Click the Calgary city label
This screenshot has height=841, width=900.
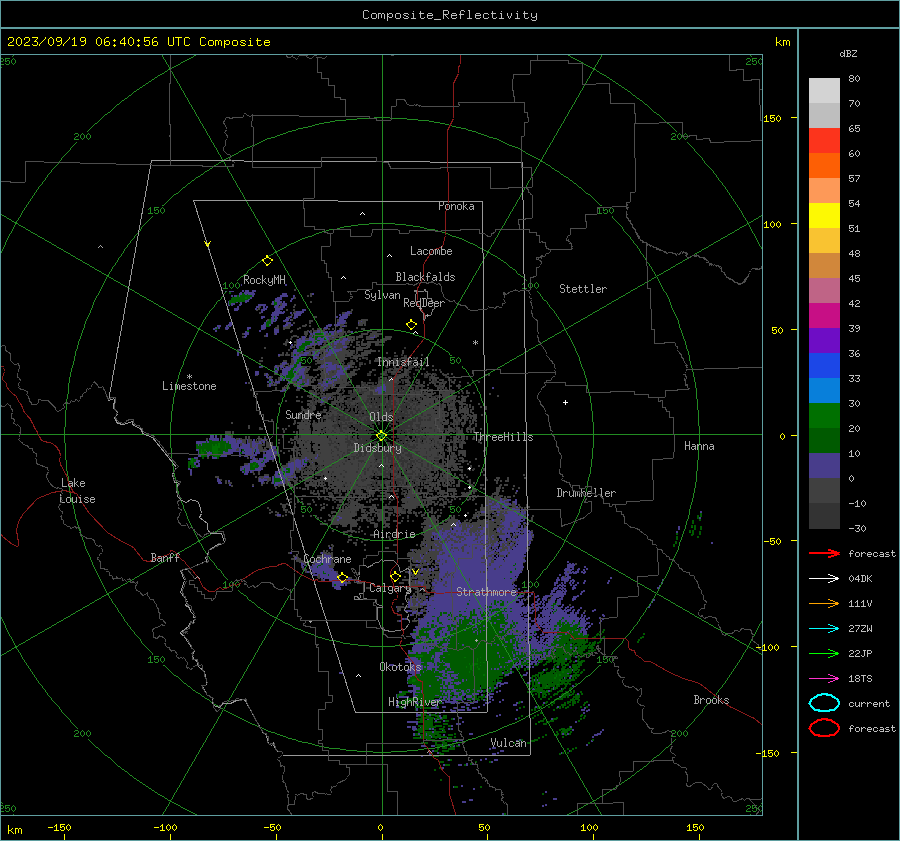click(390, 588)
